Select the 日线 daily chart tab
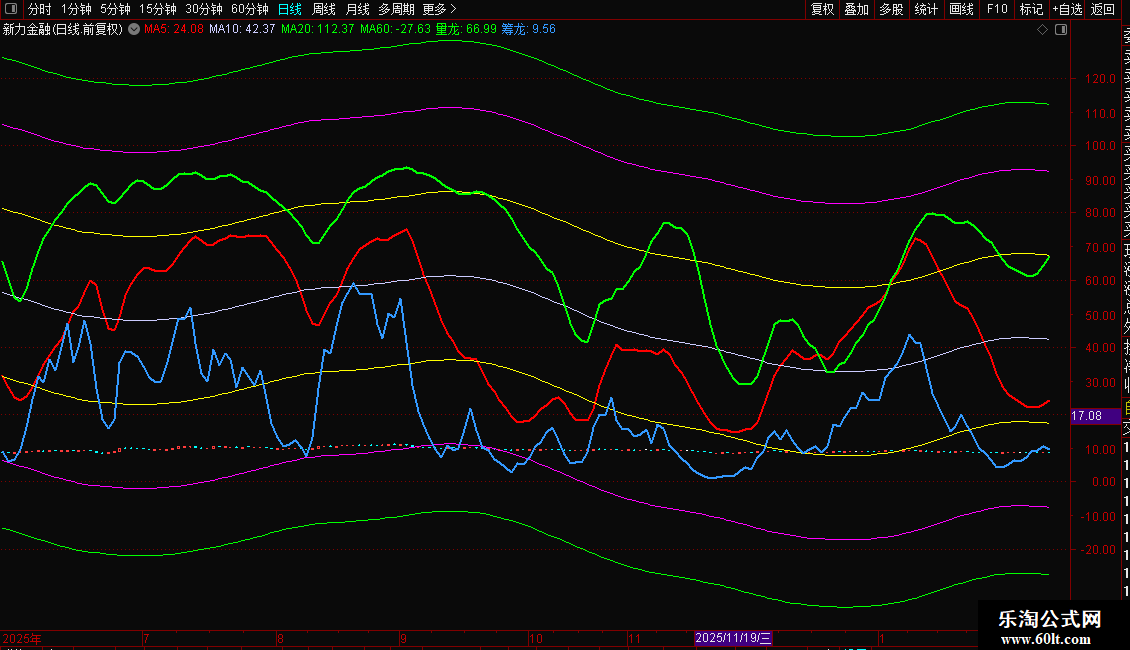1130x650 pixels. 290,9
